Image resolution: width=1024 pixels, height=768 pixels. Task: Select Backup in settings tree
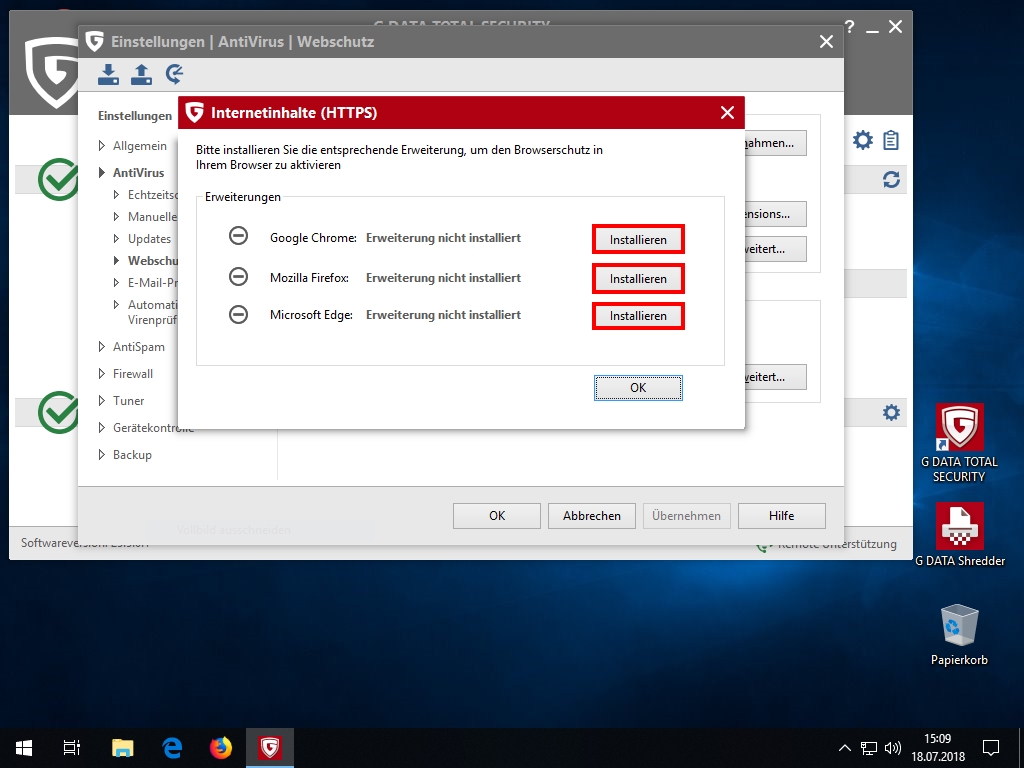click(x=132, y=455)
